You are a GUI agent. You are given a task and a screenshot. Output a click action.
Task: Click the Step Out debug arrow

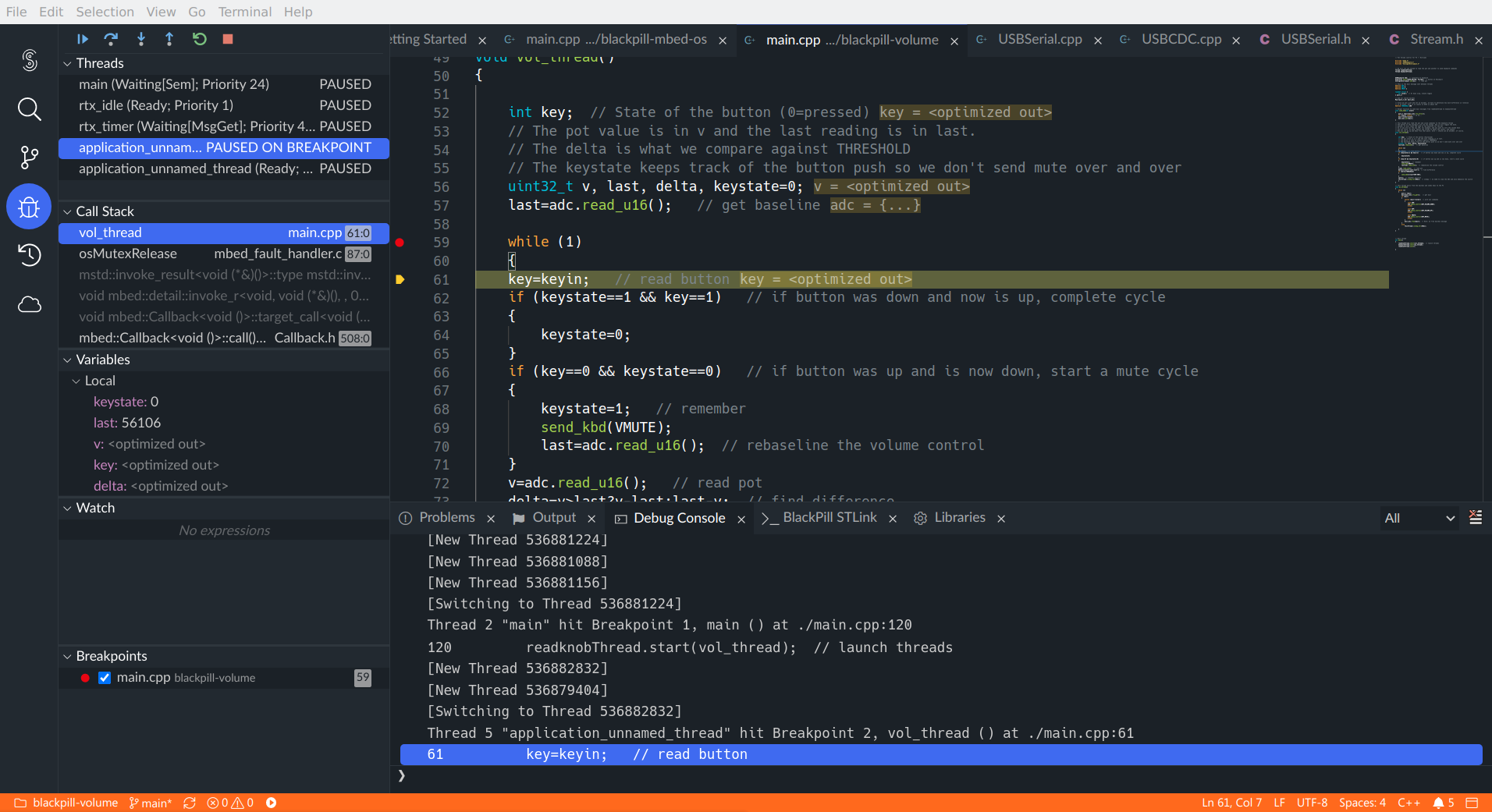[169, 39]
